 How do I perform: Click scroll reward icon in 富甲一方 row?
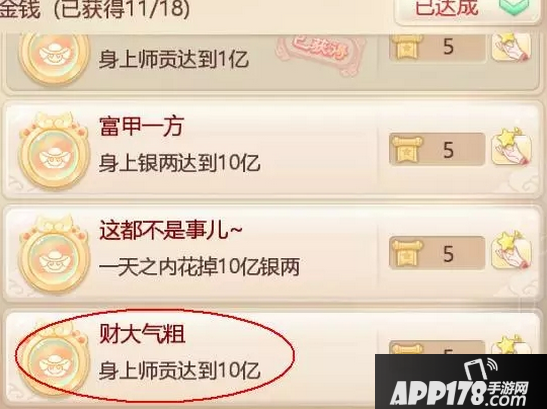pyautogui.click(x=407, y=150)
